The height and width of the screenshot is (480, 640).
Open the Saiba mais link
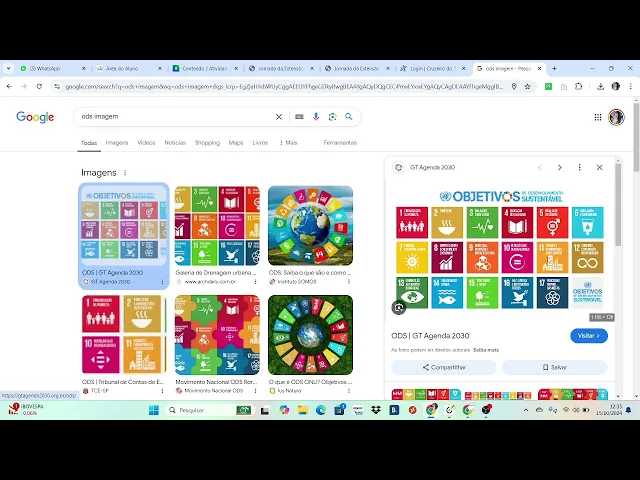point(486,350)
